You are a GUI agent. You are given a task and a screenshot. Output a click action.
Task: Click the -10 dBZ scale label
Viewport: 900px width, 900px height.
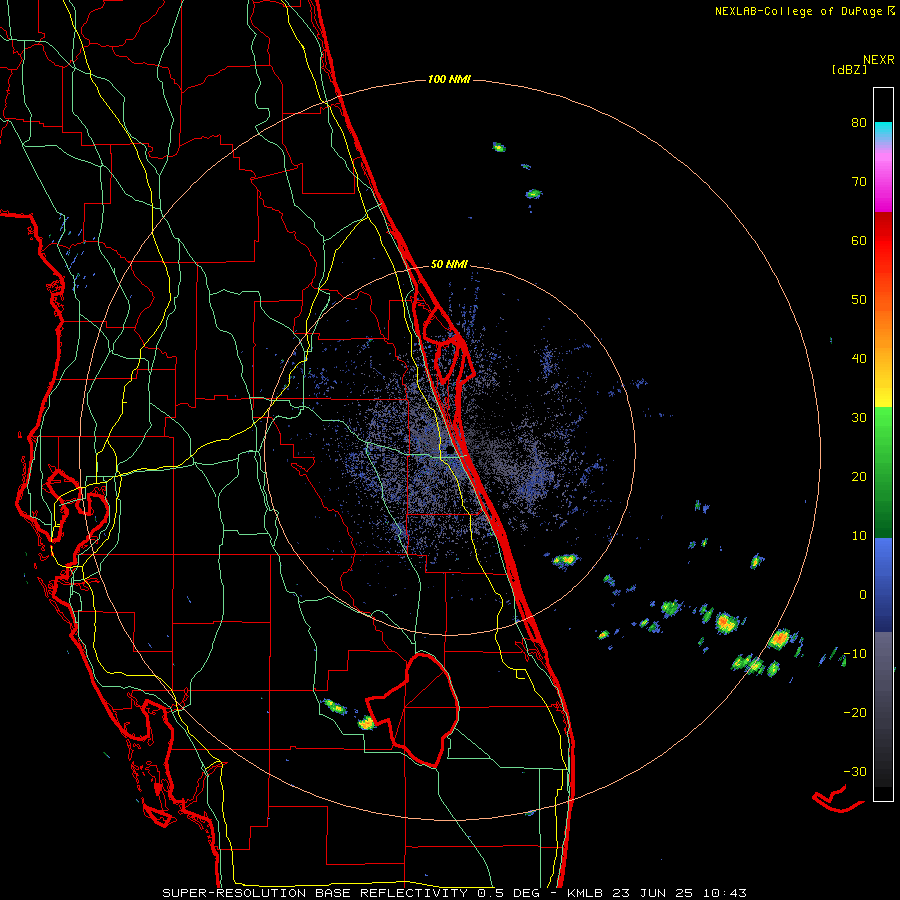[x=855, y=654]
